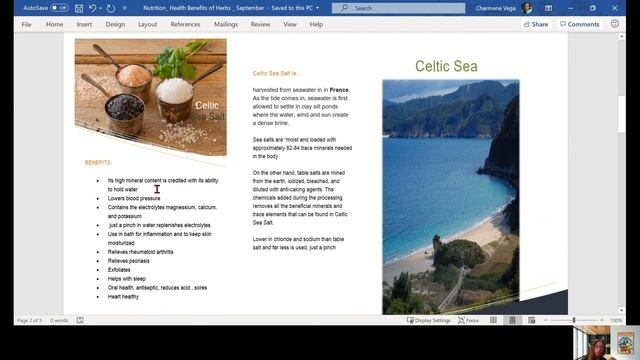Click the webcam video thumbnail

(607, 343)
